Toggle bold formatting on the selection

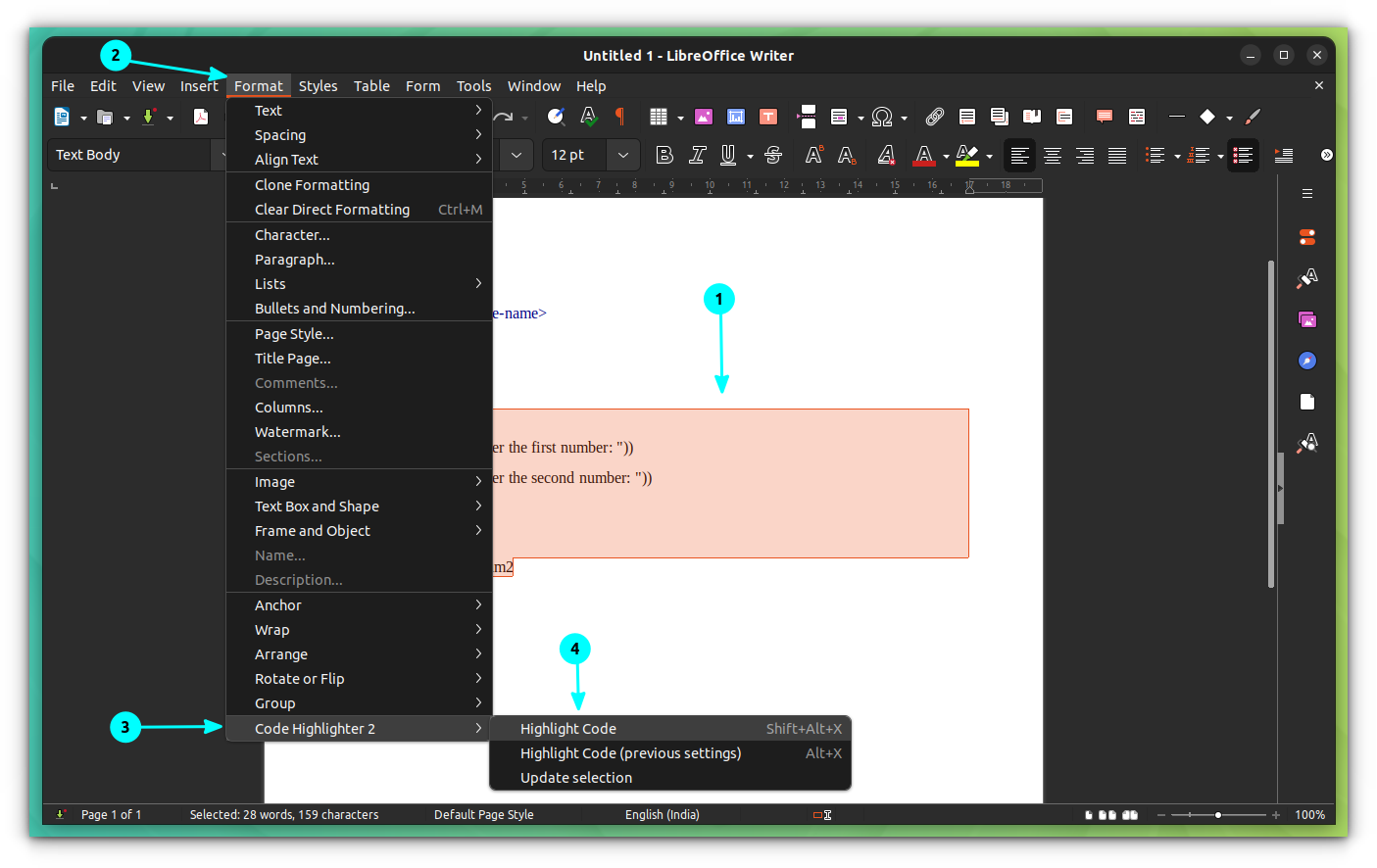[x=664, y=155]
